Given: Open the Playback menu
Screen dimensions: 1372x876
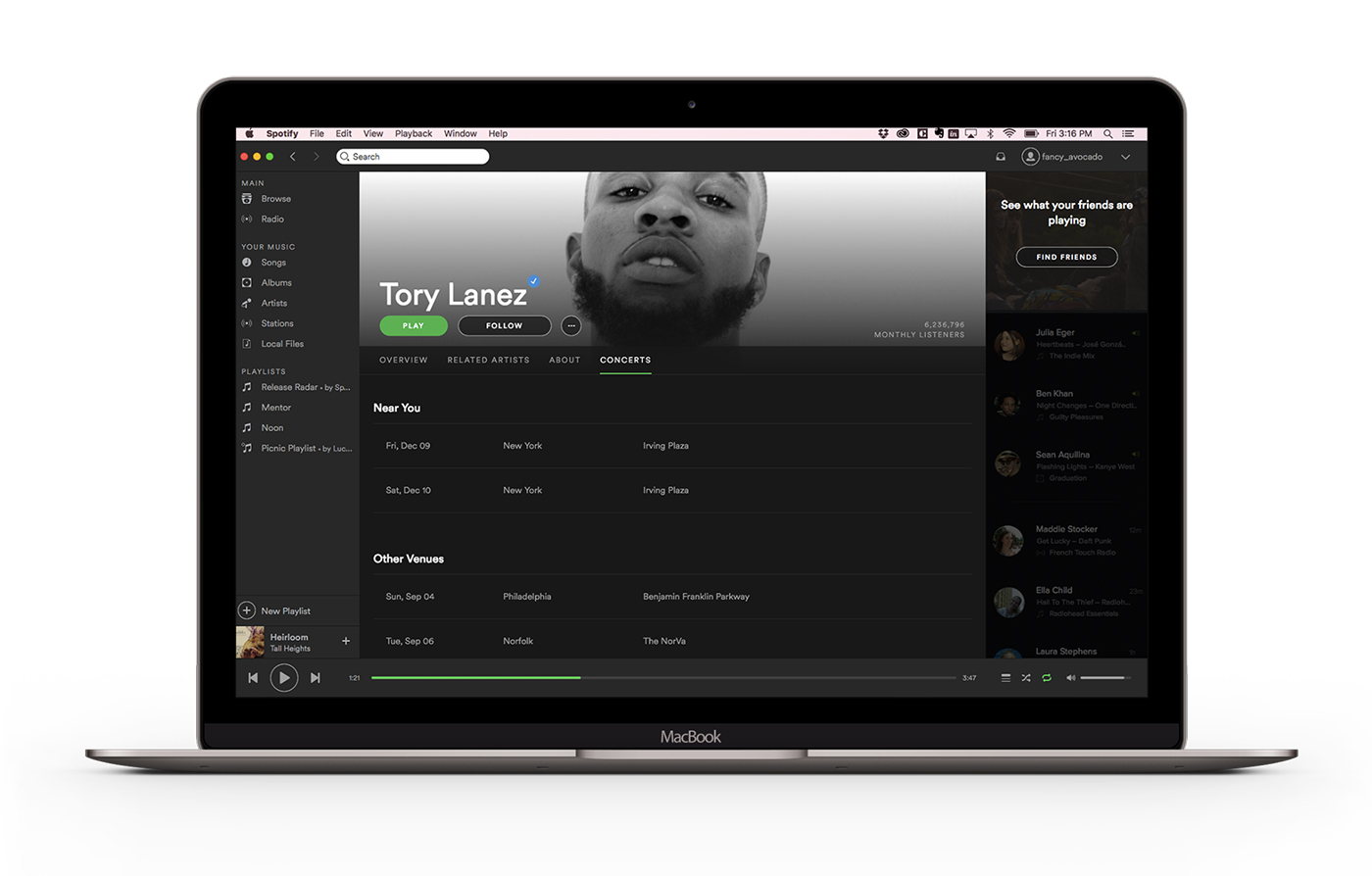Looking at the screenshot, I should pos(414,134).
